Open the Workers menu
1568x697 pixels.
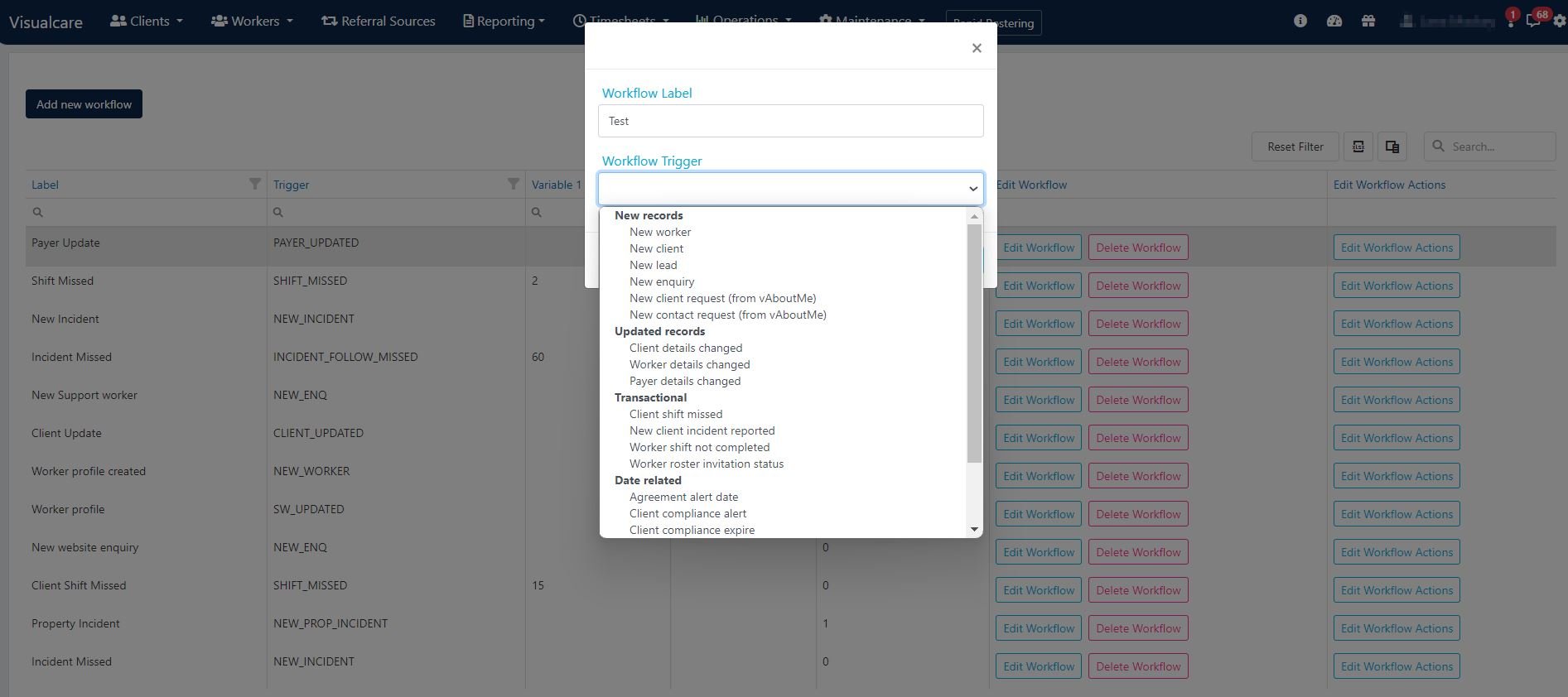pos(252,22)
